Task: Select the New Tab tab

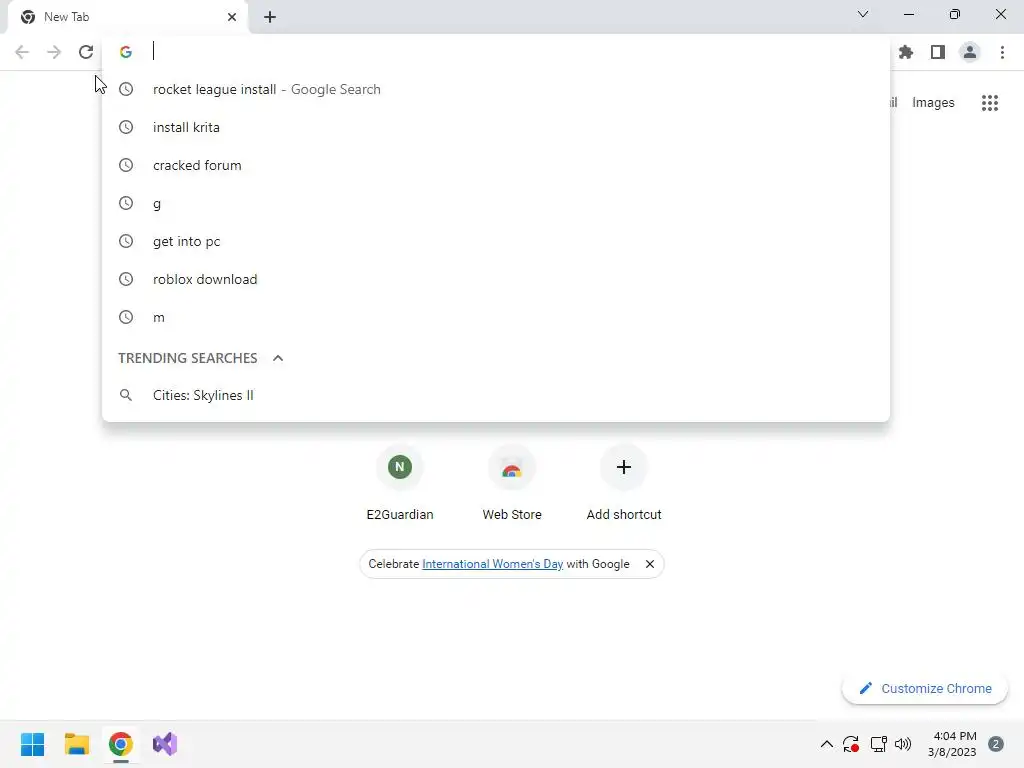Action: [127, 17]
